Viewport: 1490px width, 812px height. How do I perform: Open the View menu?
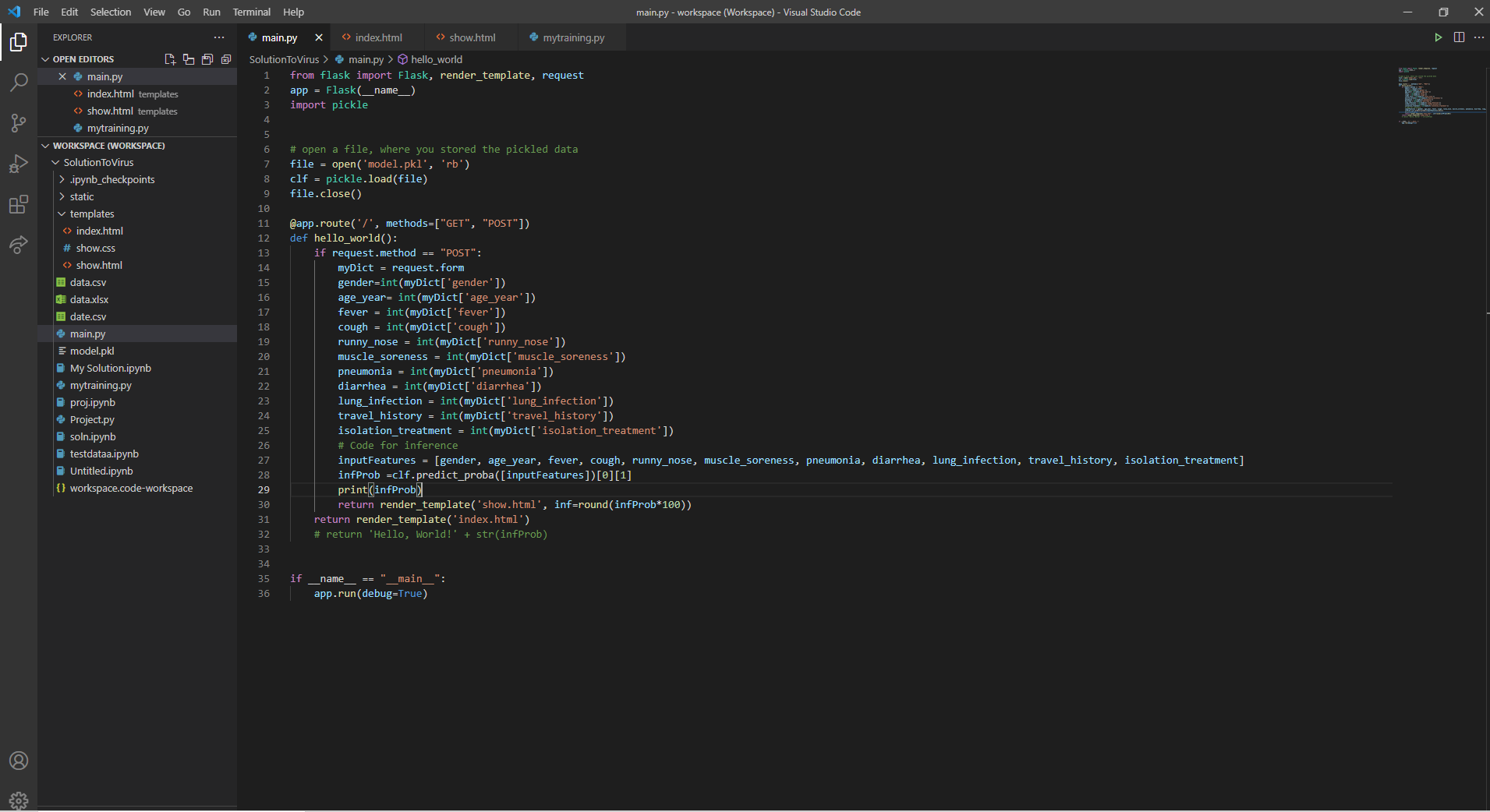154,12
